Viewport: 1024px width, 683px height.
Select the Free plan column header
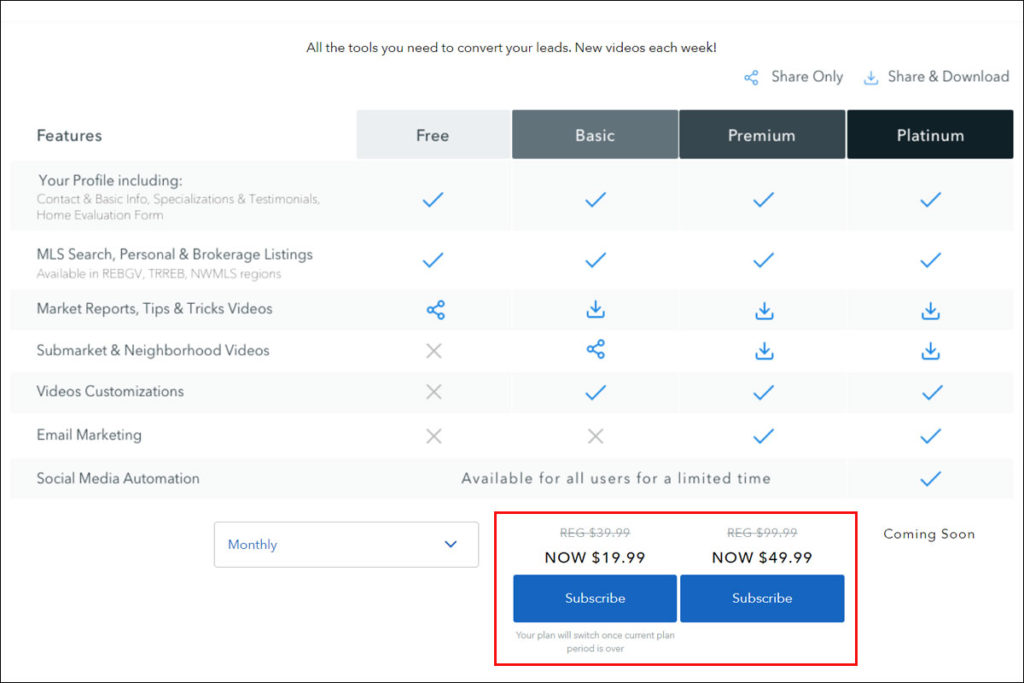(432, 135)
